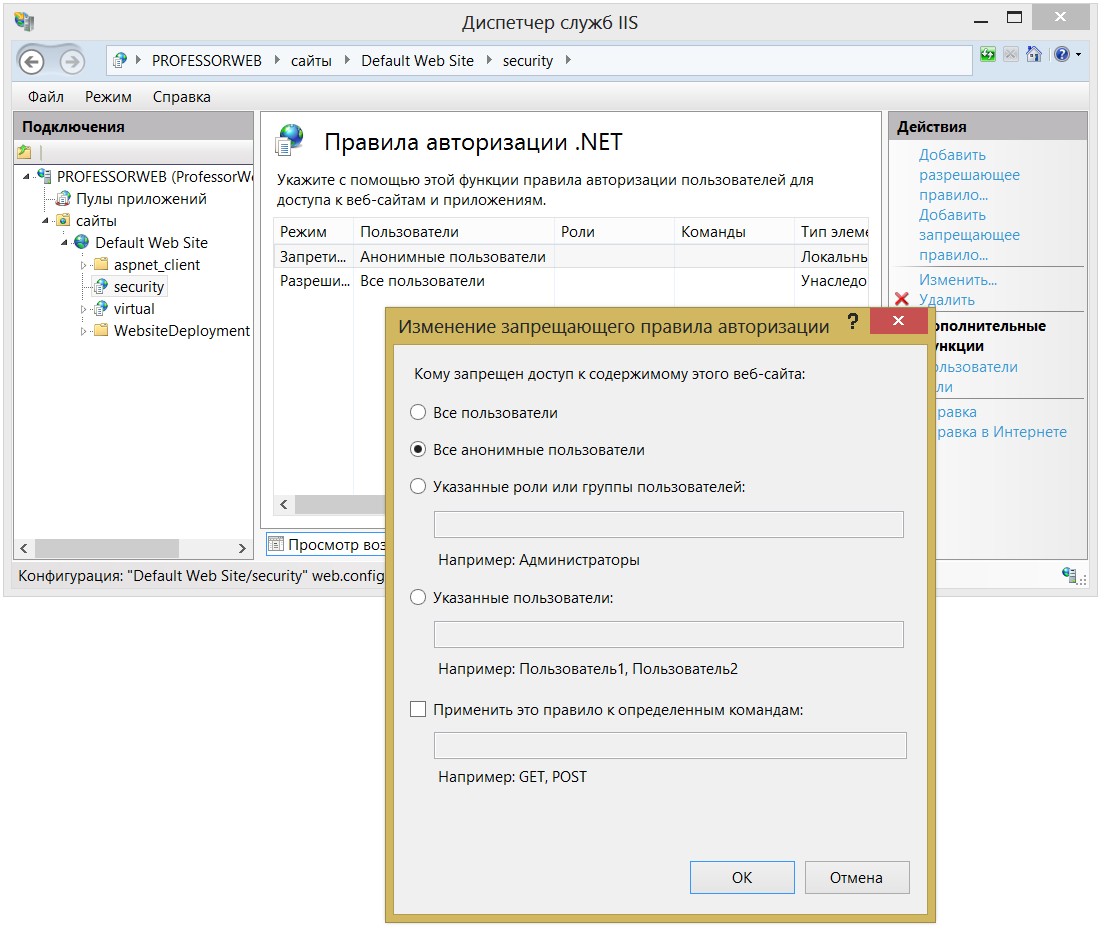Click the roles or groups text field
1106x931 pixels.
(x=669, y=524)
